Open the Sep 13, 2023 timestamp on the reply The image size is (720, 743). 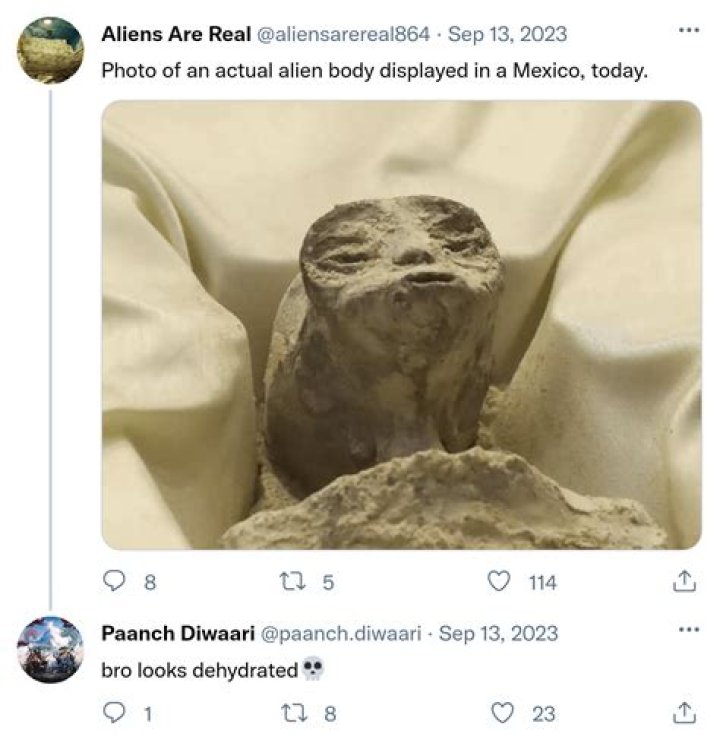tap(498, 633)
